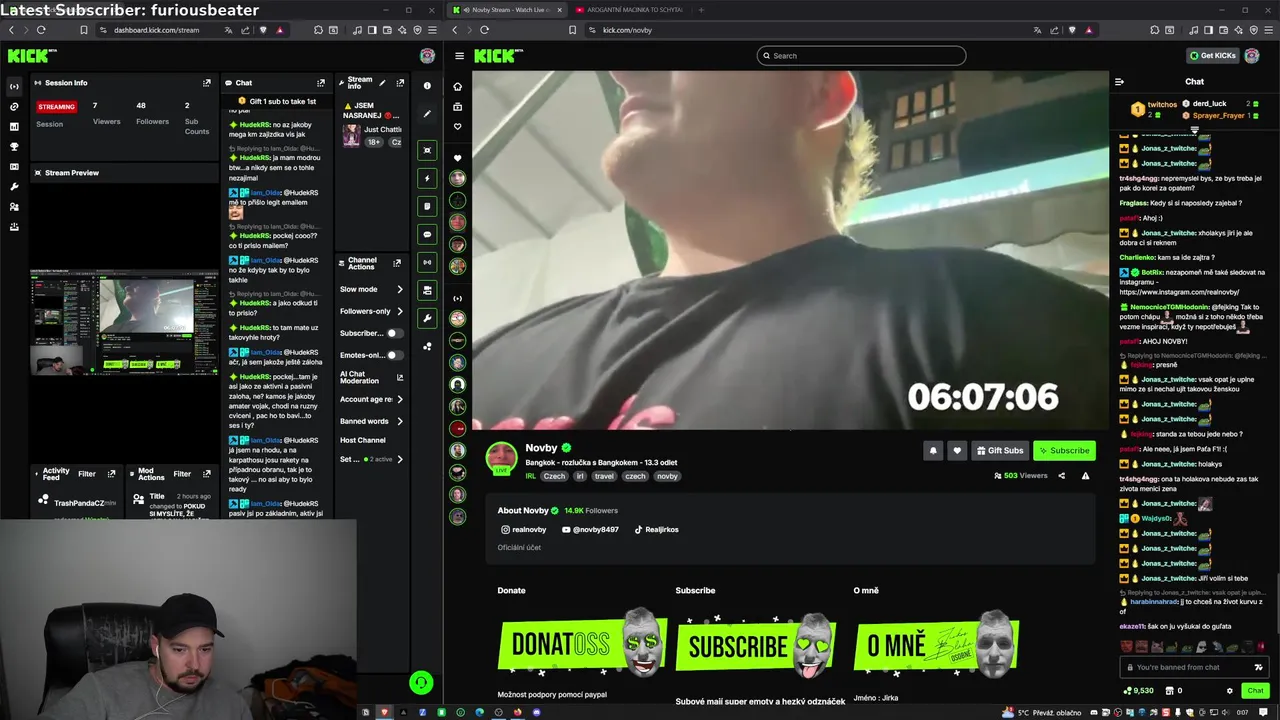Pop out the Mod Actions panel
The image size is (1280, 720).
point(207,474)
